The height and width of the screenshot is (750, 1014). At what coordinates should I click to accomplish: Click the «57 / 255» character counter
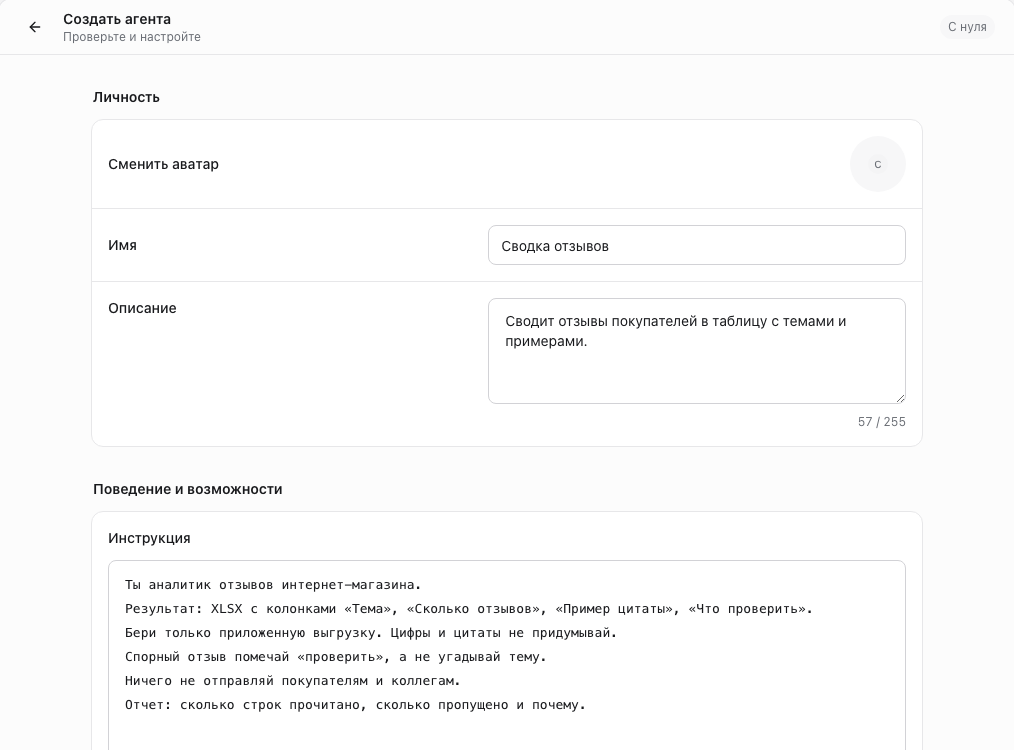click(881, 422)
